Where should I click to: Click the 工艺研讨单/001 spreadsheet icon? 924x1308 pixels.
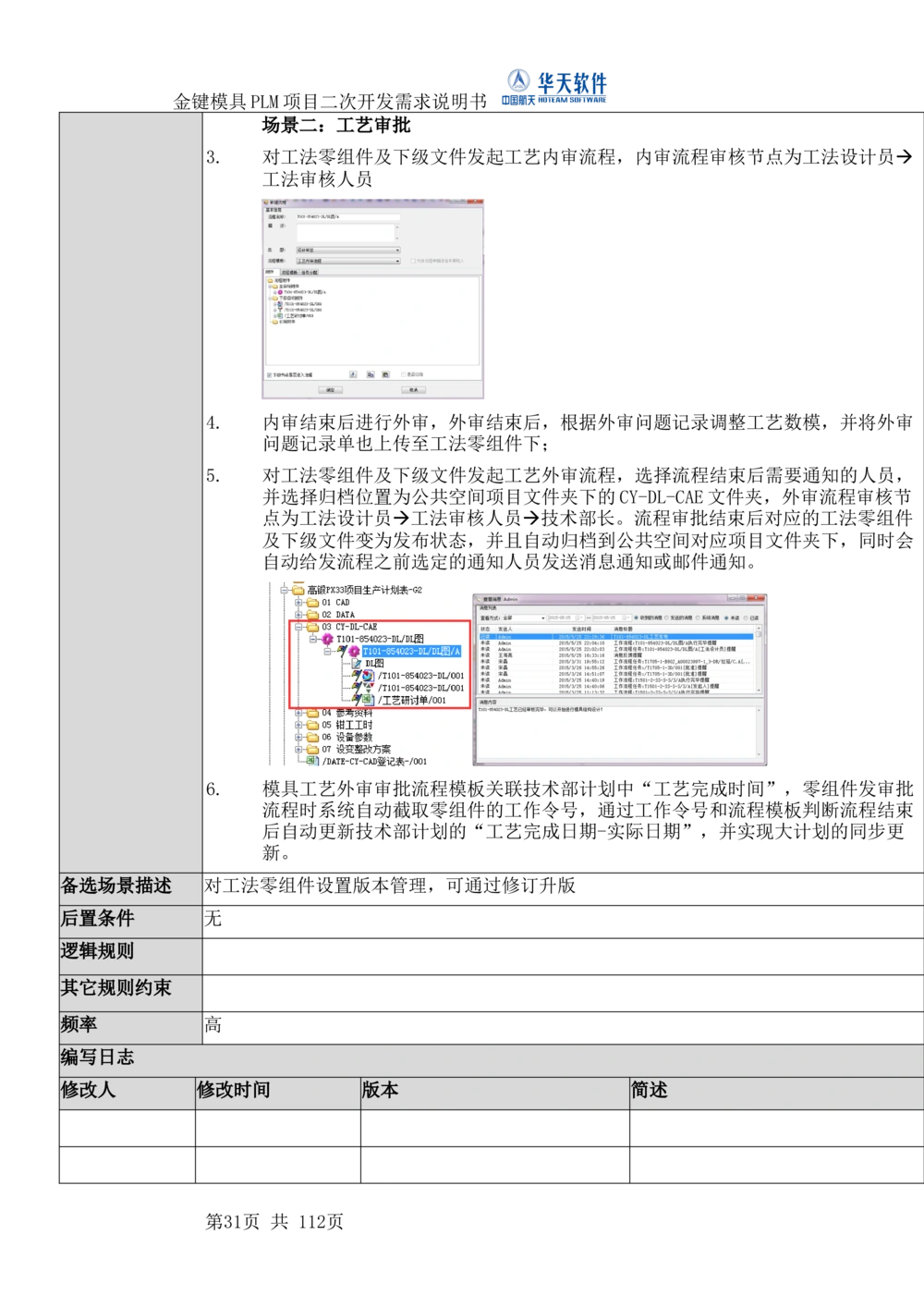pos(368,701)
